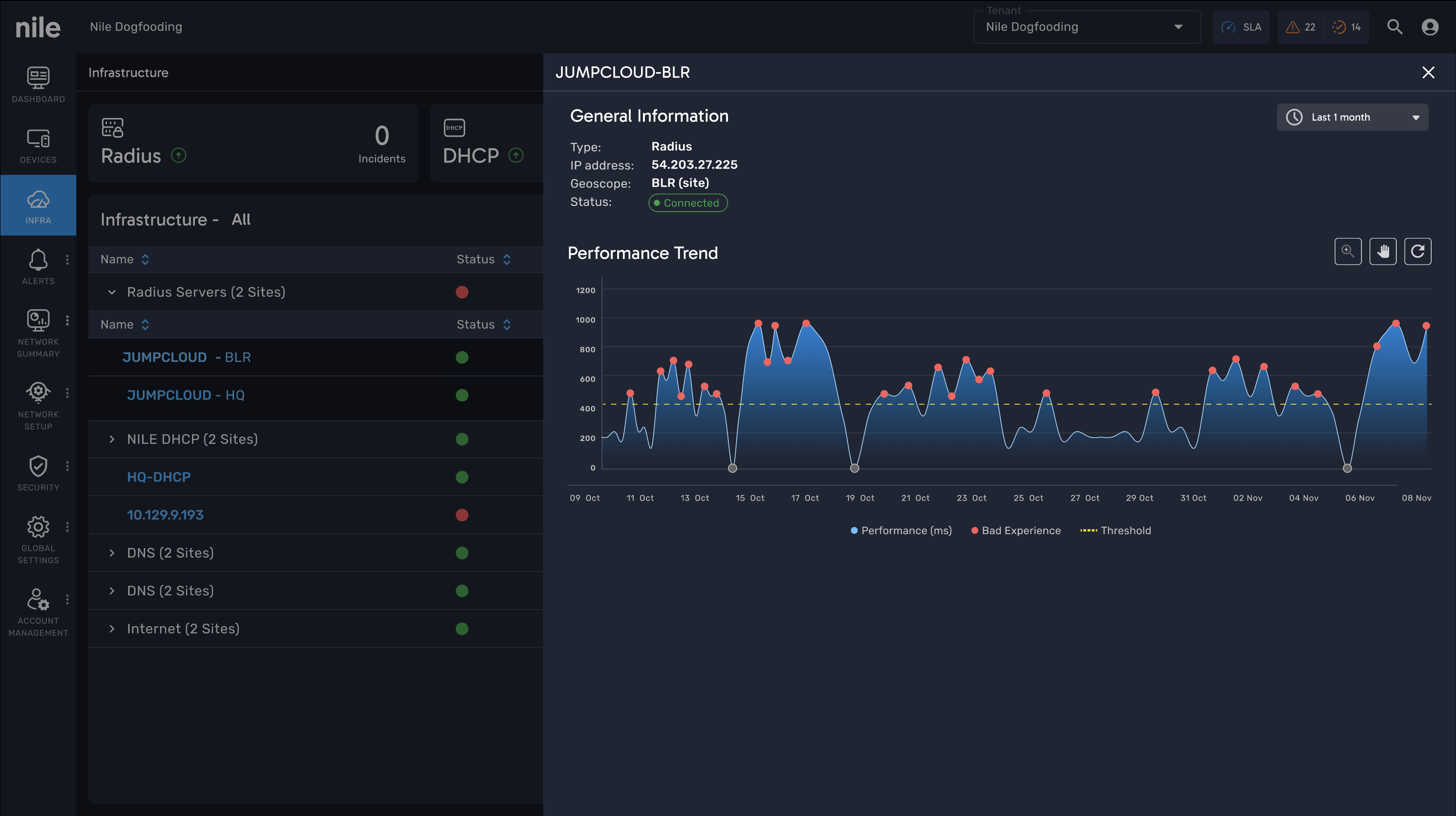This screenshot has width=1456, height=816.
Task: Open the Last 1 month time dropdown
Action: [1352, 117]
